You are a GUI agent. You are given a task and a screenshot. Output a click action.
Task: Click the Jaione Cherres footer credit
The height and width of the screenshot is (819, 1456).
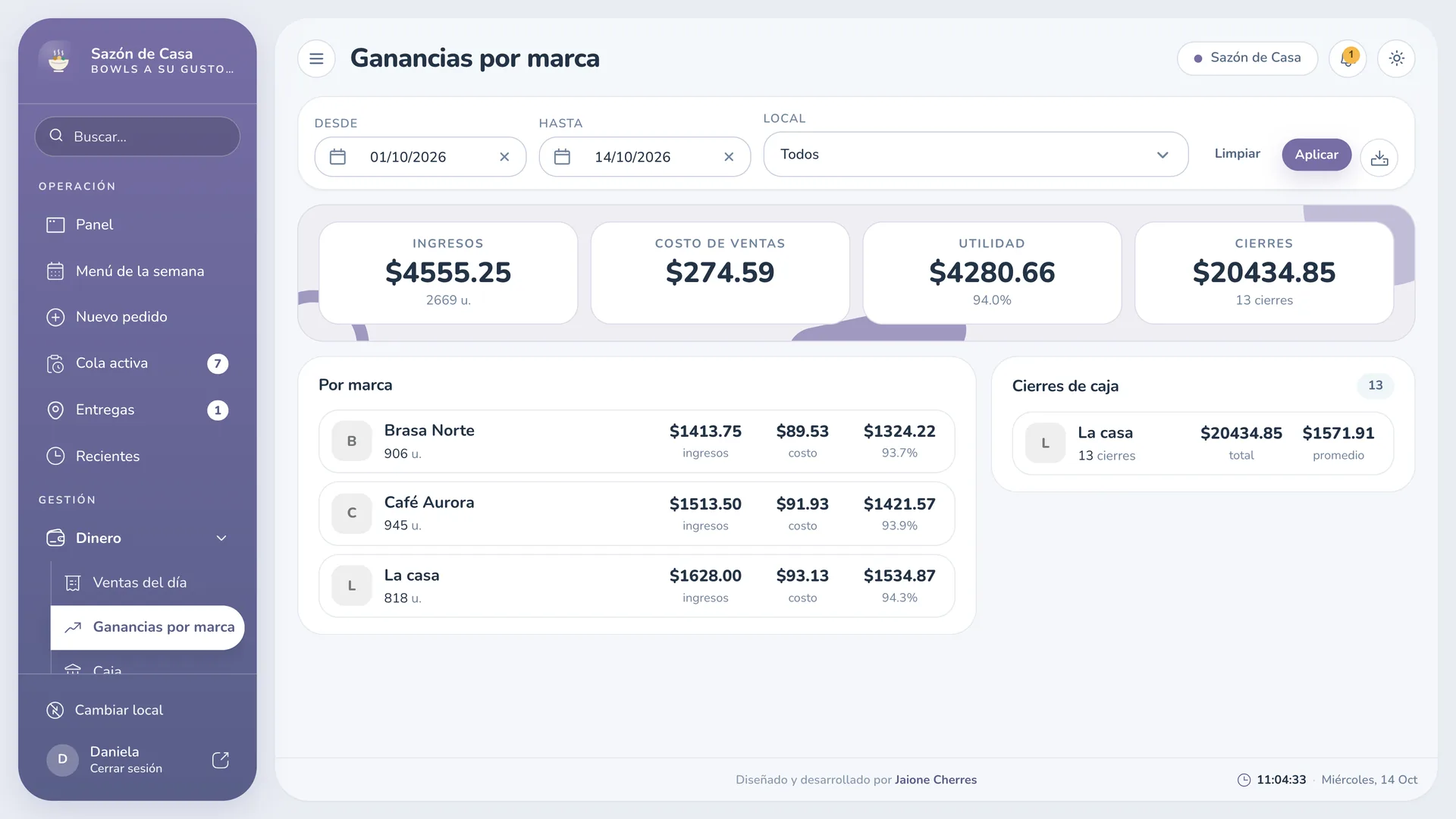point(935,780)
